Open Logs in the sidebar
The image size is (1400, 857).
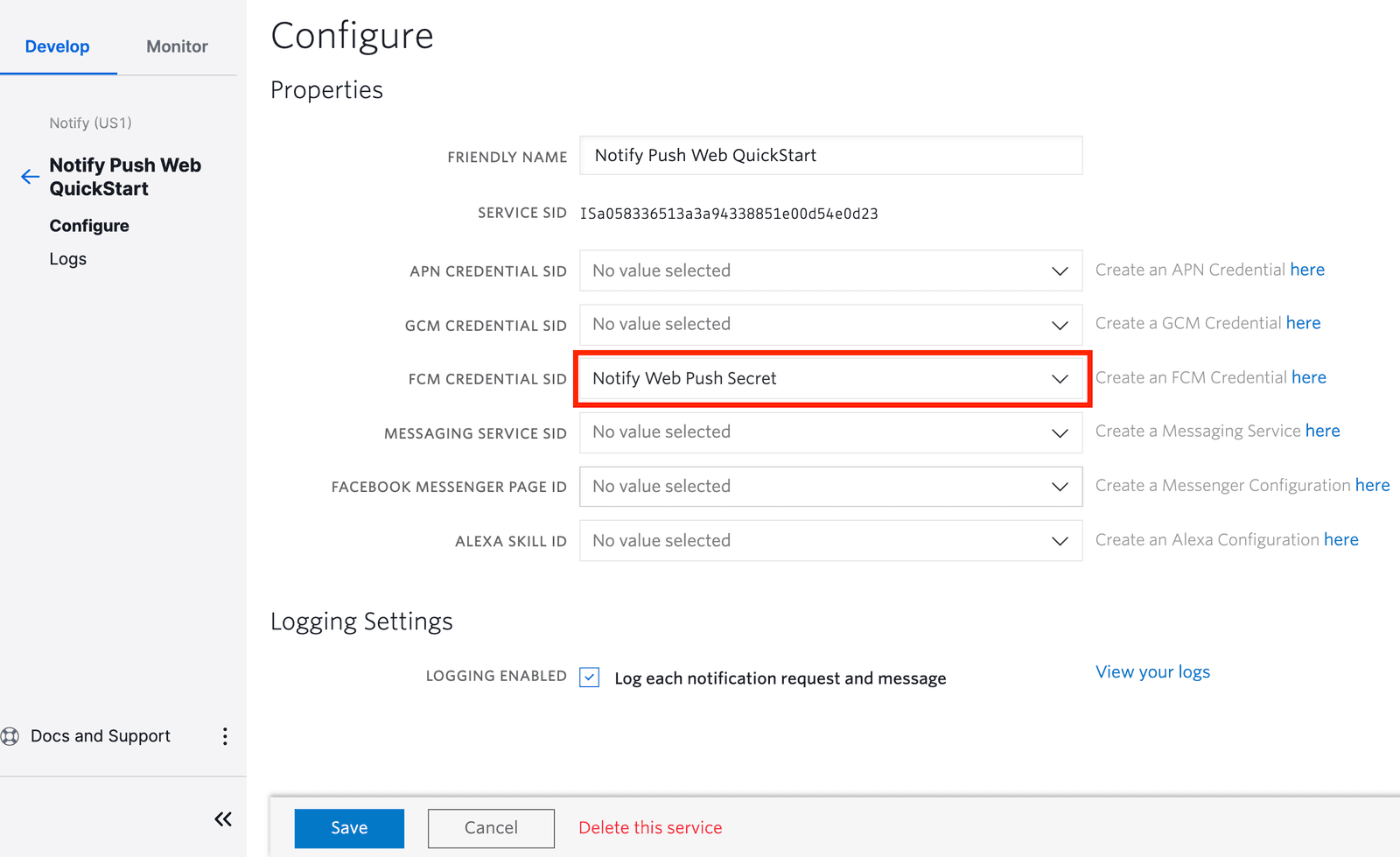[x=67, y=258]
